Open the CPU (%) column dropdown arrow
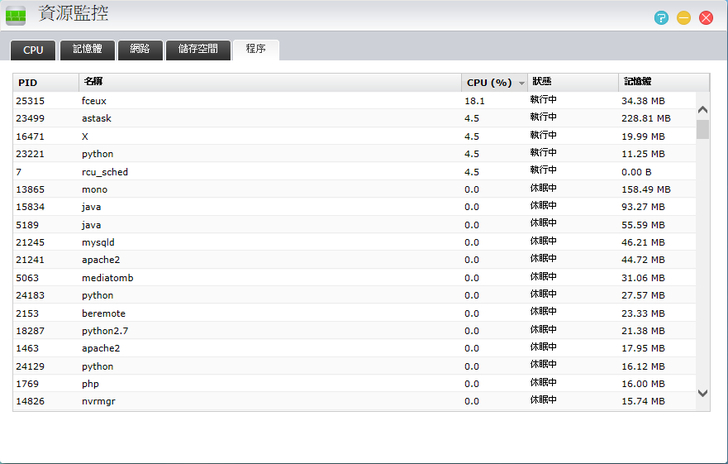This screenshot has height=464, width=728. [521, 83]
